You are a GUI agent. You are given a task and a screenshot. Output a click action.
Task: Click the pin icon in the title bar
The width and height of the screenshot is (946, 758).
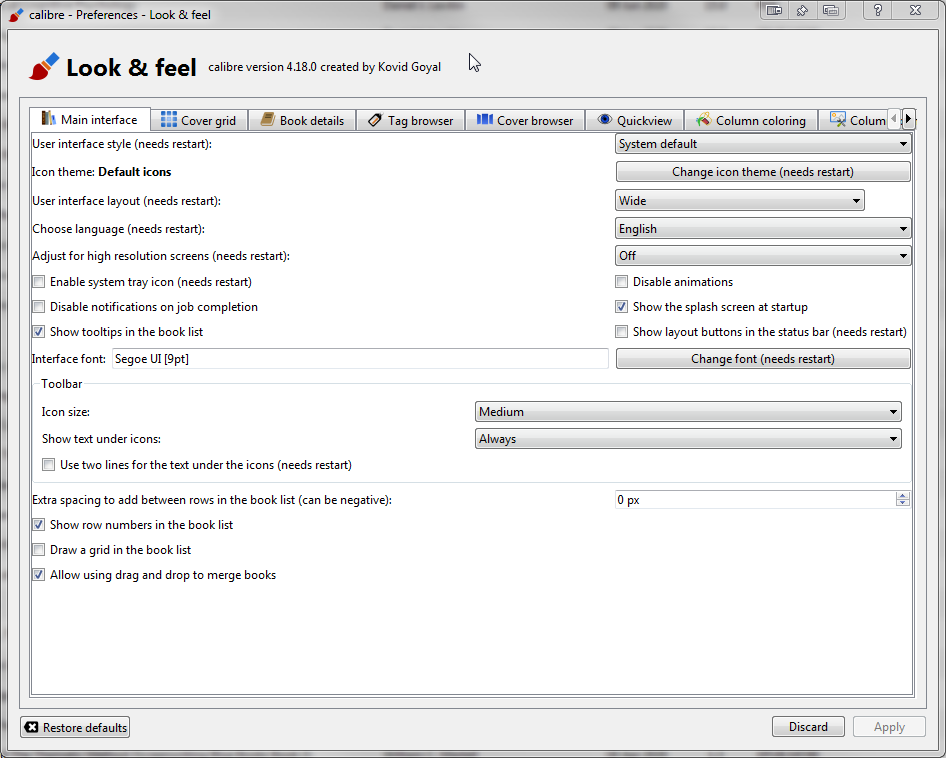[x=802, y=10]
